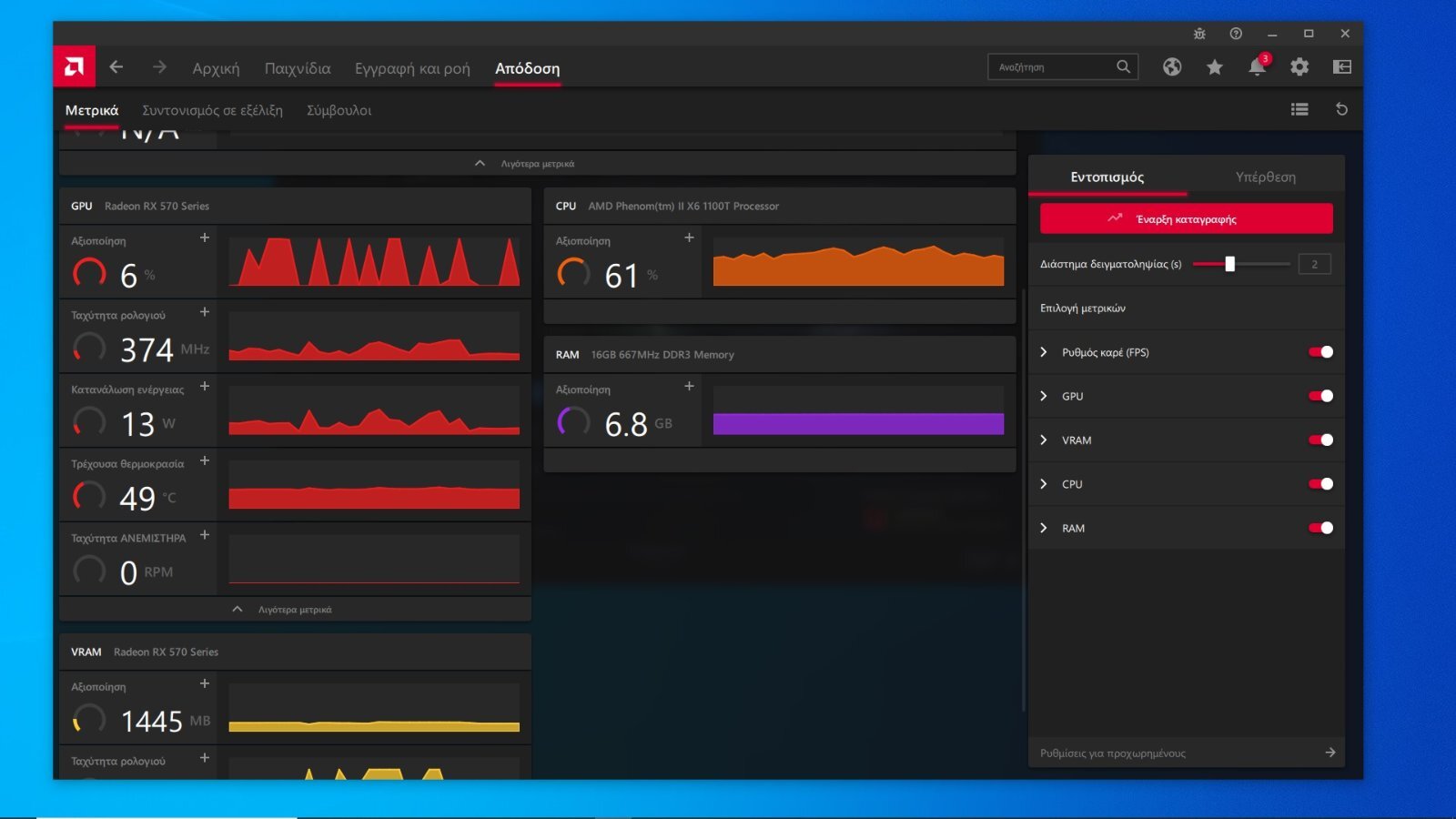Add Τρέχουσα θερμοκρασία metric with plus
This screenshot has width=1456, height=819.
[x=205, y=460]
